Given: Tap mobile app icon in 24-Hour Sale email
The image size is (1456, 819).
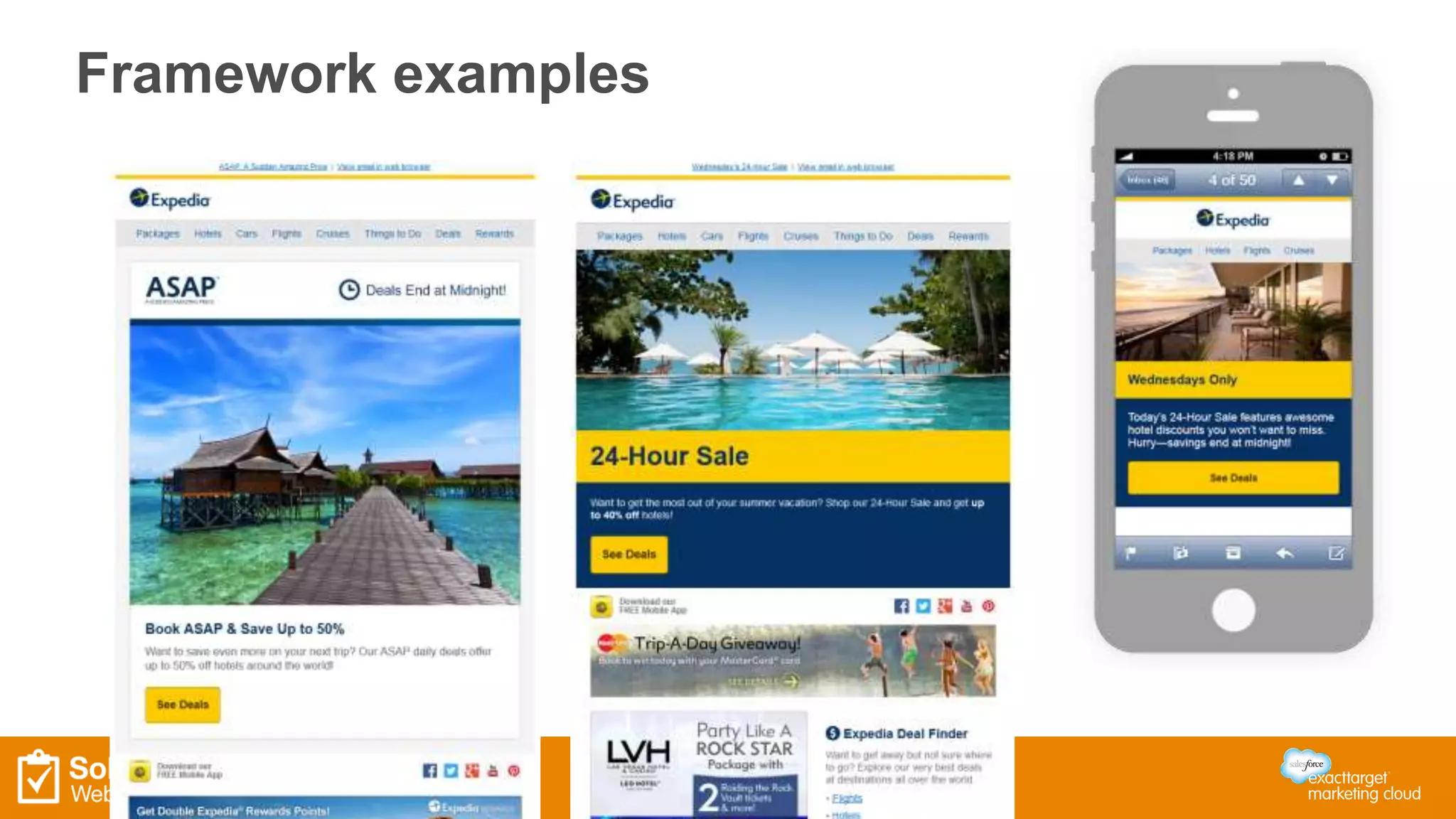Looking at the screenshot, I should pyautogui.click(x=601, y=606).
